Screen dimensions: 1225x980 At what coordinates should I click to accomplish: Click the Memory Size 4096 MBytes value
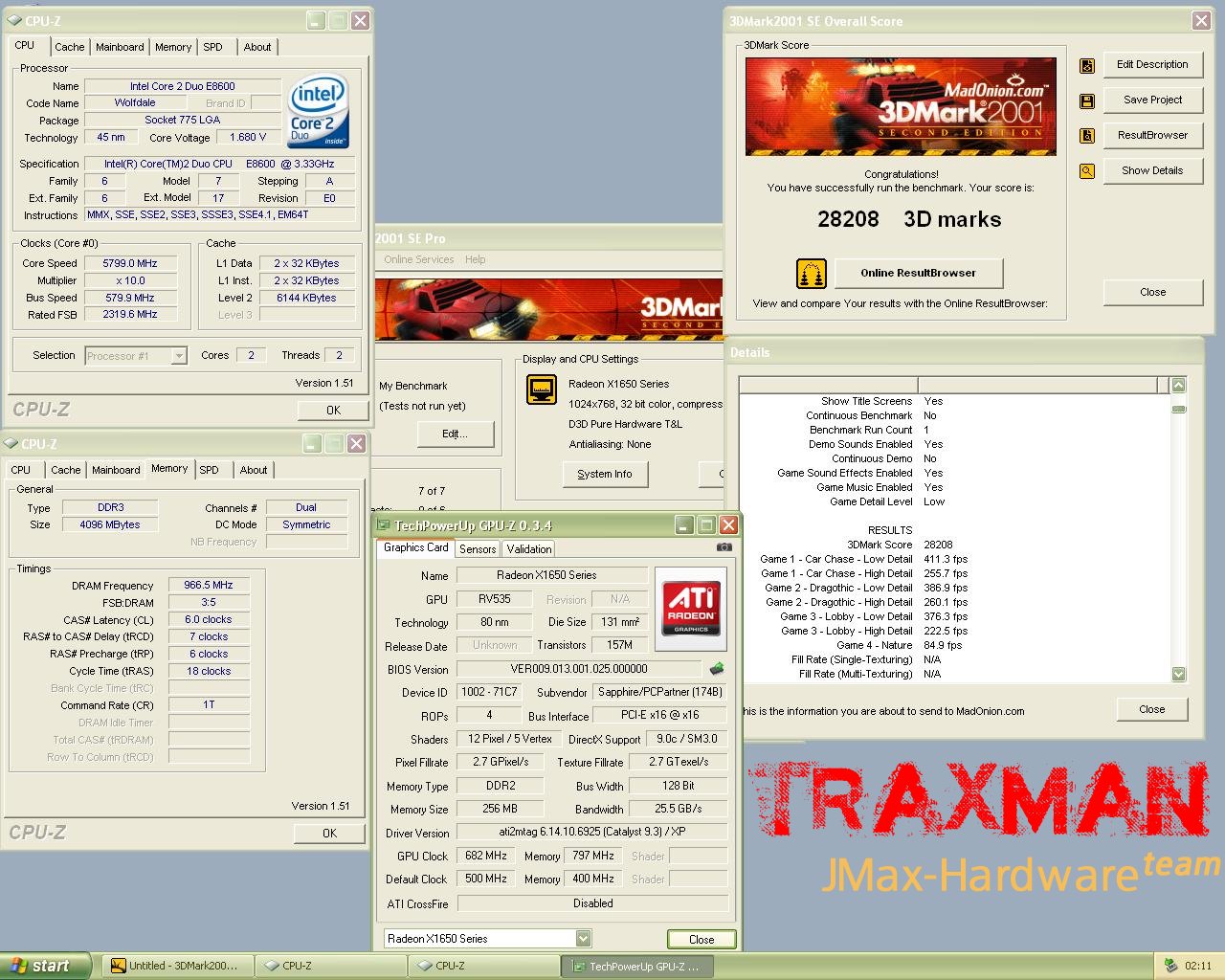[110, 525]
